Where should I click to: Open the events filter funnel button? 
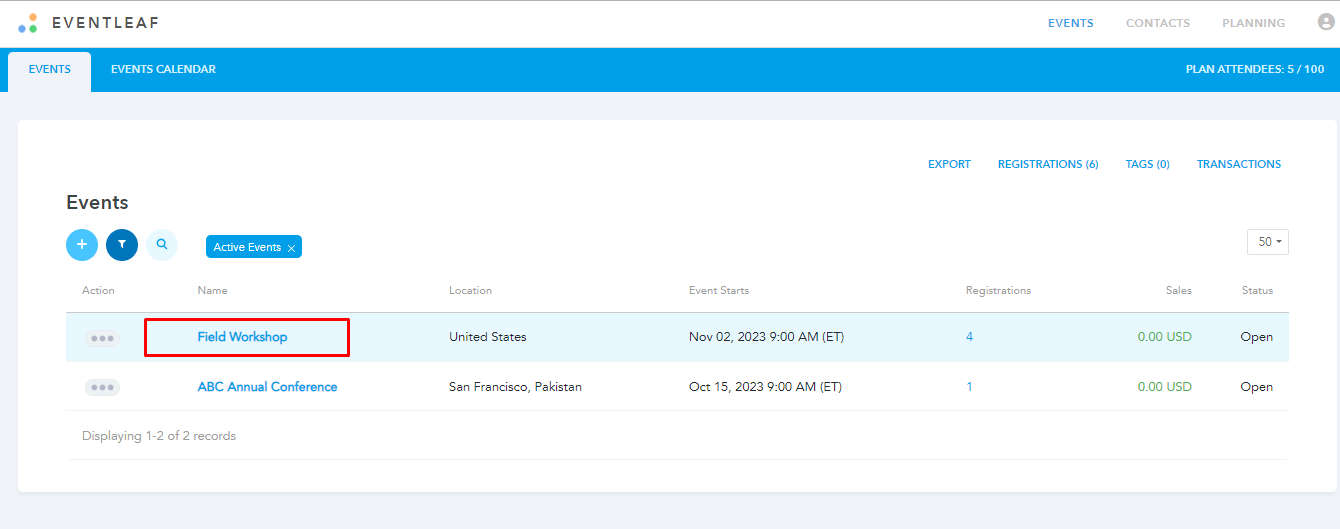(x=122, y=244)
